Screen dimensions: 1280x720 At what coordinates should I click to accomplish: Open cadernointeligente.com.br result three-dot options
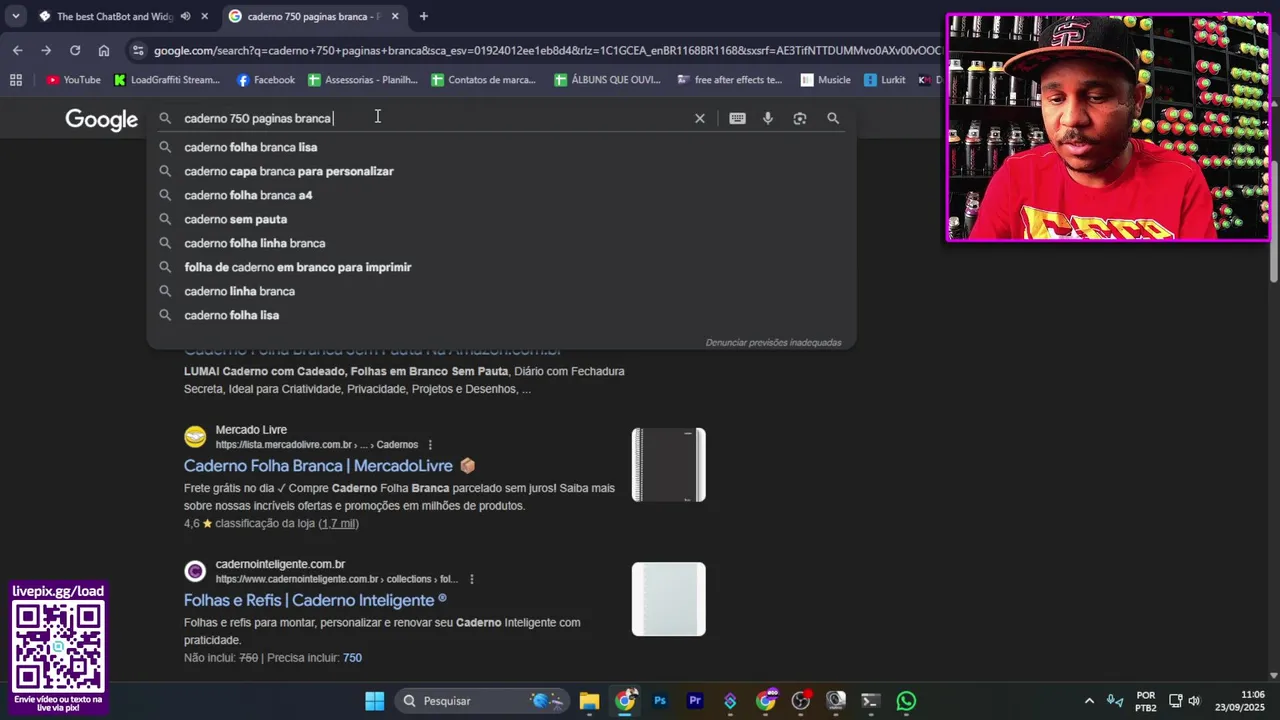tap(471, 579)
